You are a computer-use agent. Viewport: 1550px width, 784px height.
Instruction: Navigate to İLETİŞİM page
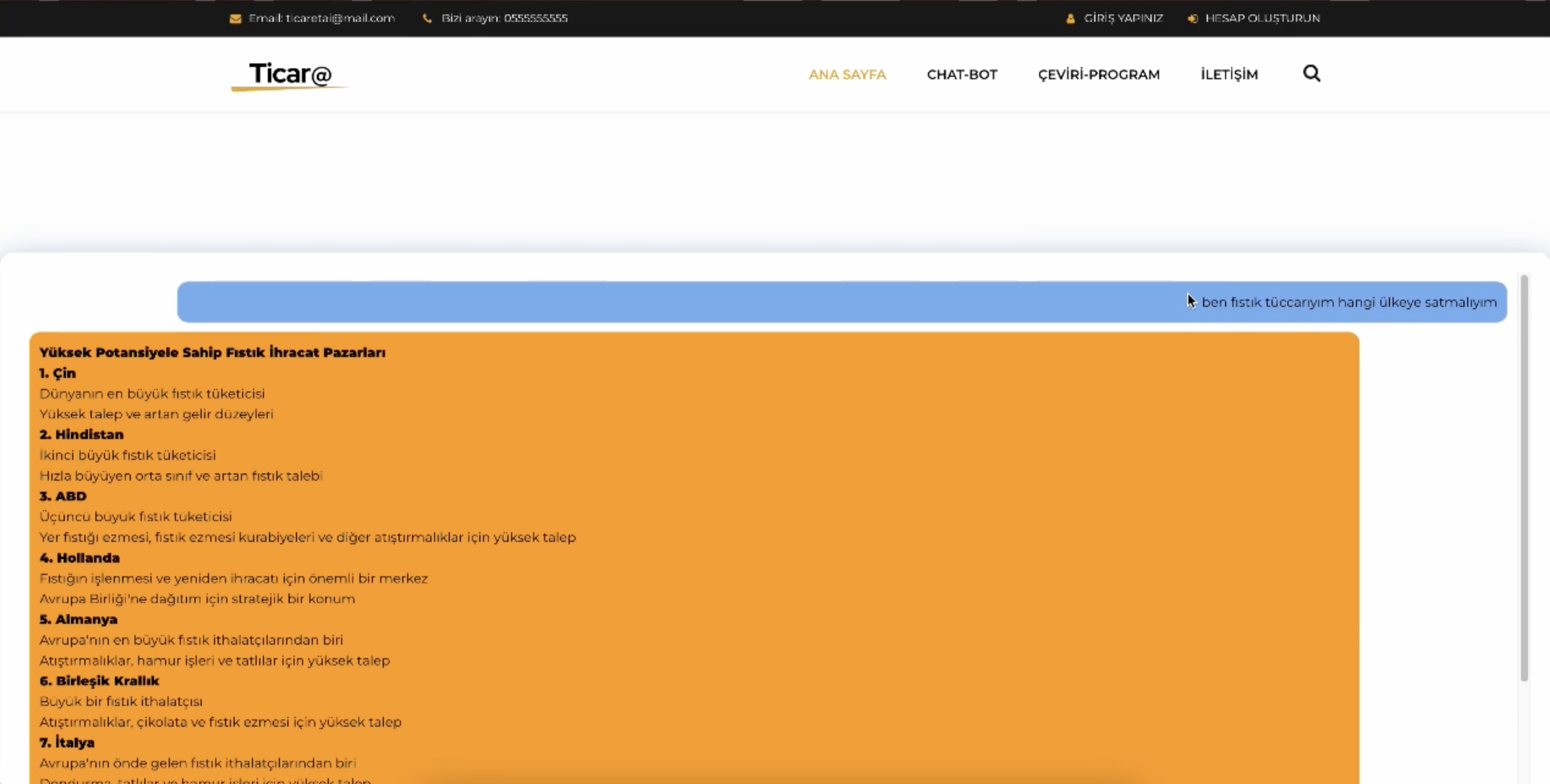pyautogui.click(x=1229, y=74)
